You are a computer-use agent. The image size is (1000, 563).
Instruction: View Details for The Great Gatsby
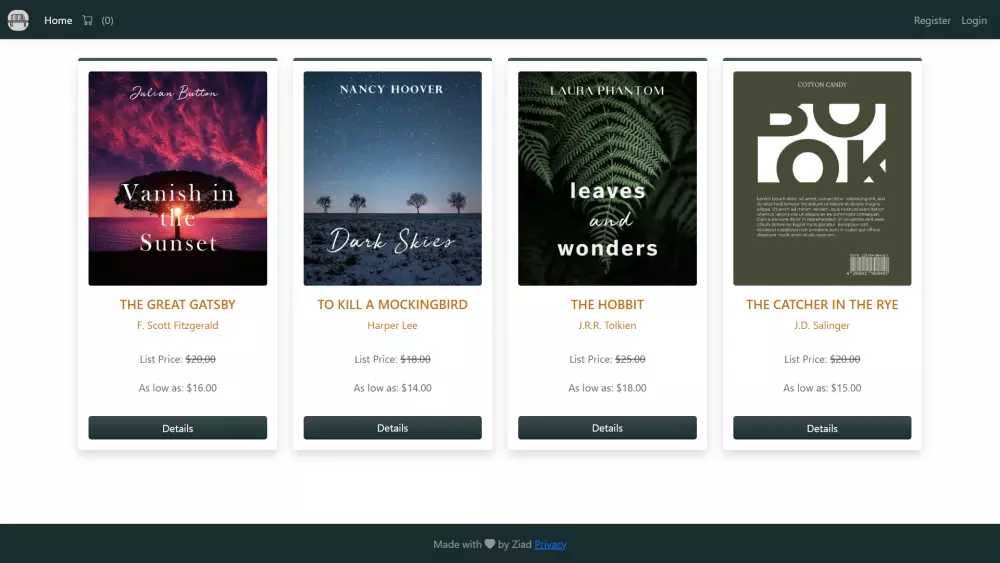point(177,428)
